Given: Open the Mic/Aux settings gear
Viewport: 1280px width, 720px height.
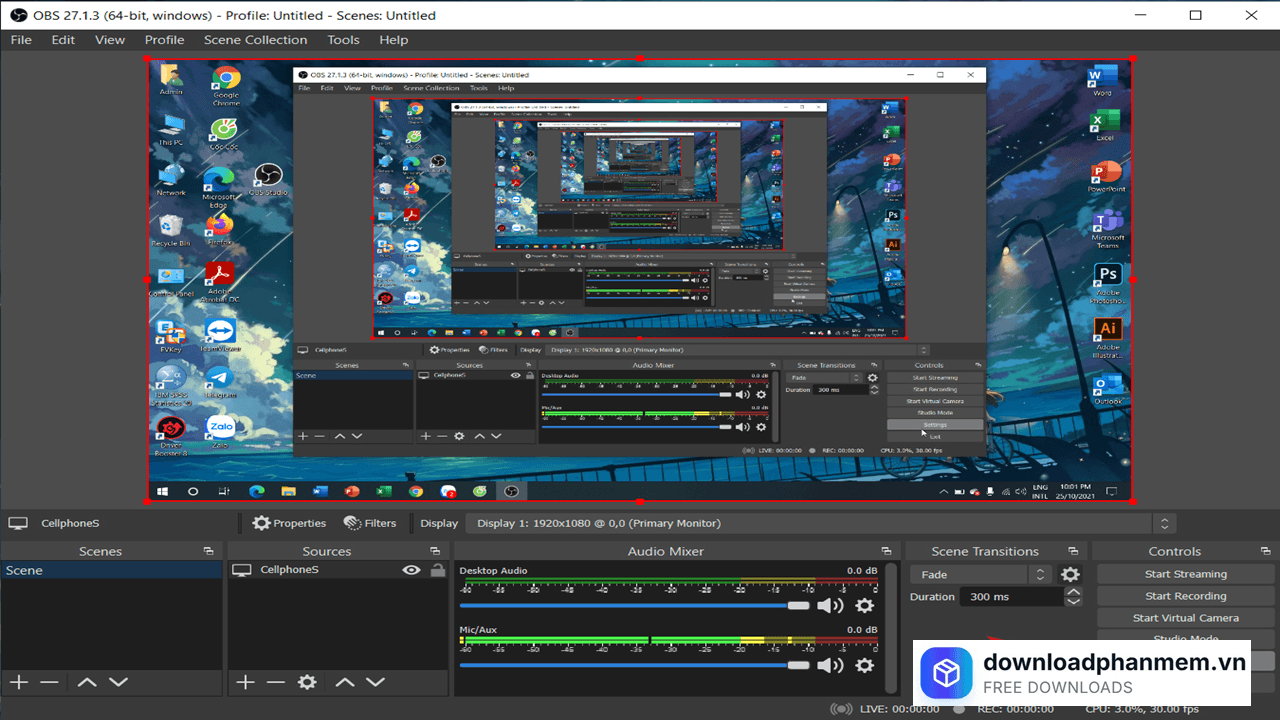Looking at the screenshot, I should click(x=865, y=665).
